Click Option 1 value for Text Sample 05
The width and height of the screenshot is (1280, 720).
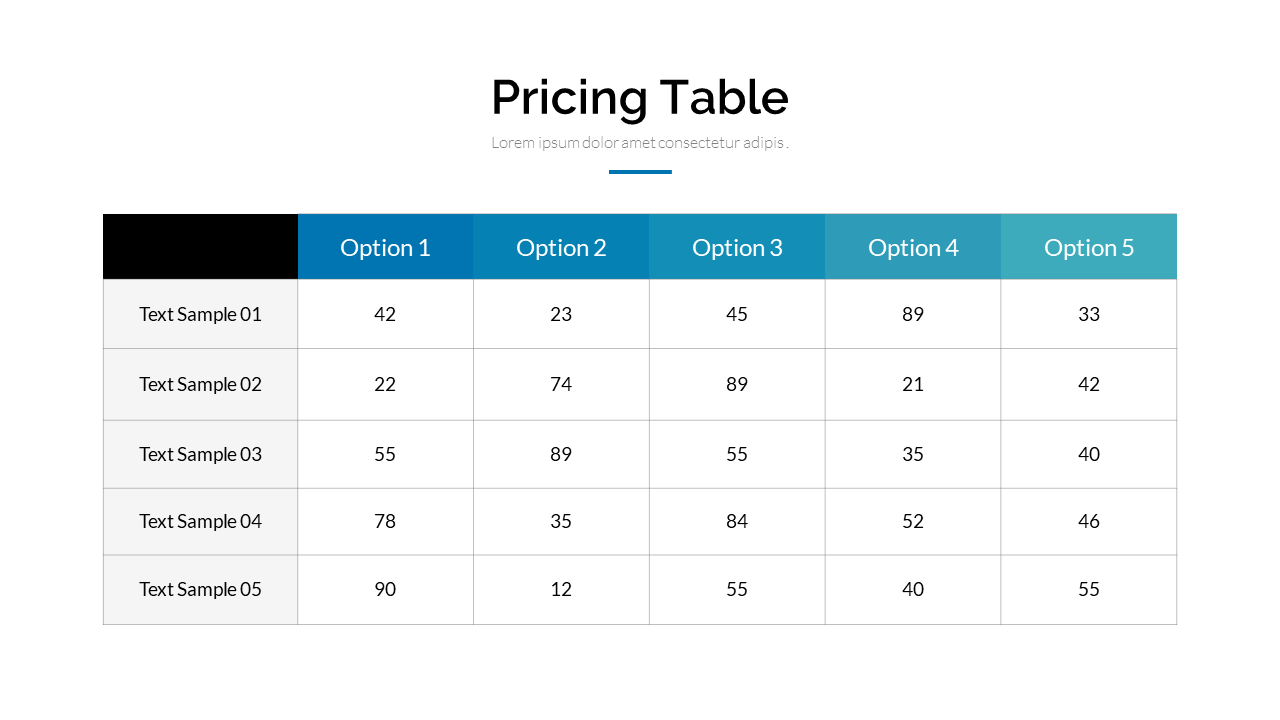coord(385,589)
